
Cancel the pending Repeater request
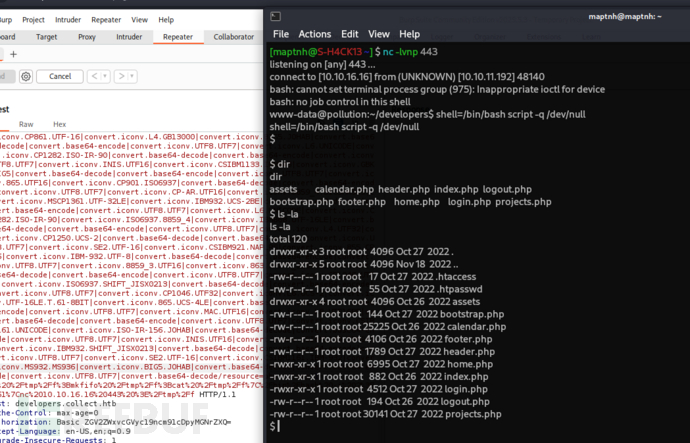point(60,76)
